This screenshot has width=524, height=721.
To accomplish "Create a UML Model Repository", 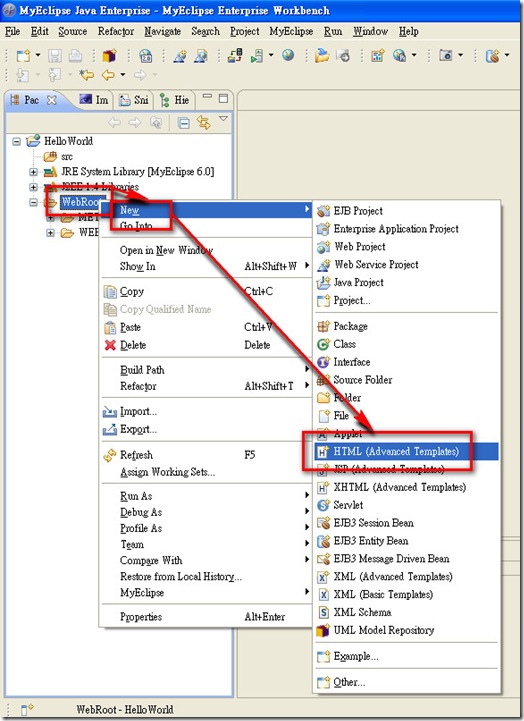I will click(x=406, y=630).
